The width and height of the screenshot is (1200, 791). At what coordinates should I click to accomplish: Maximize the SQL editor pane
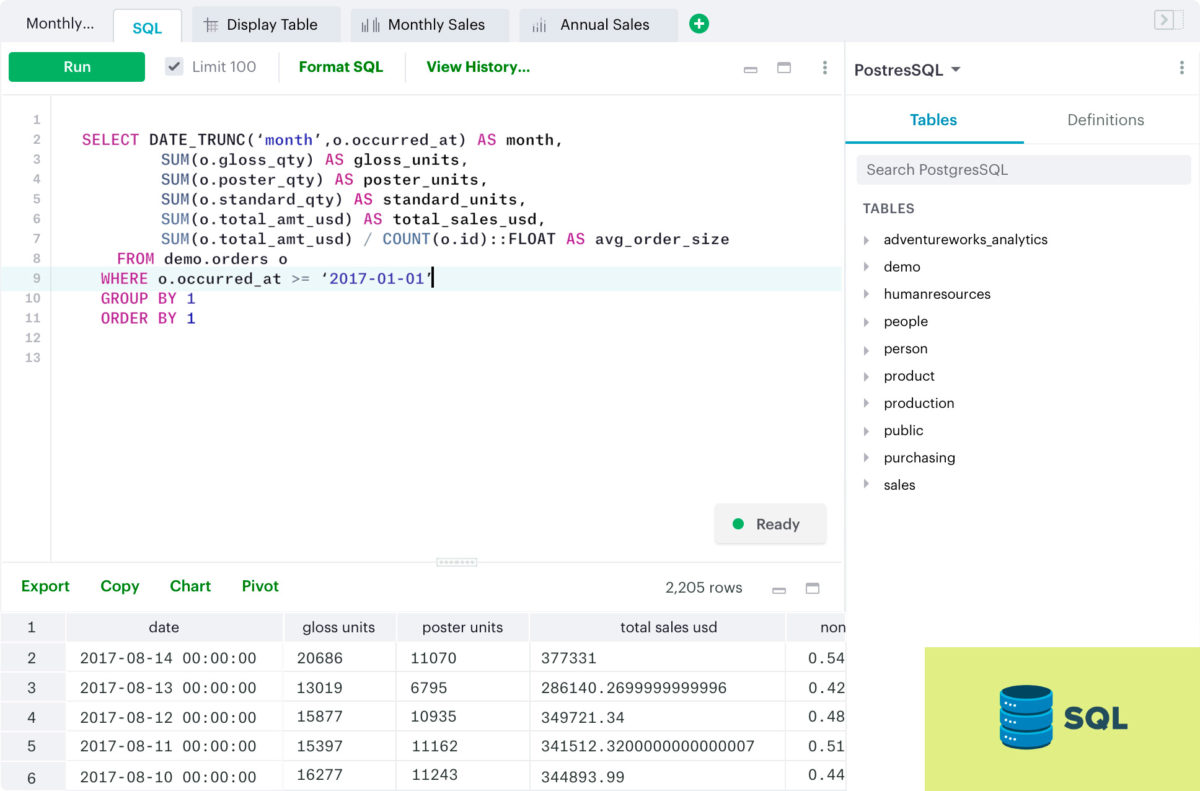(x=784, y=68)
